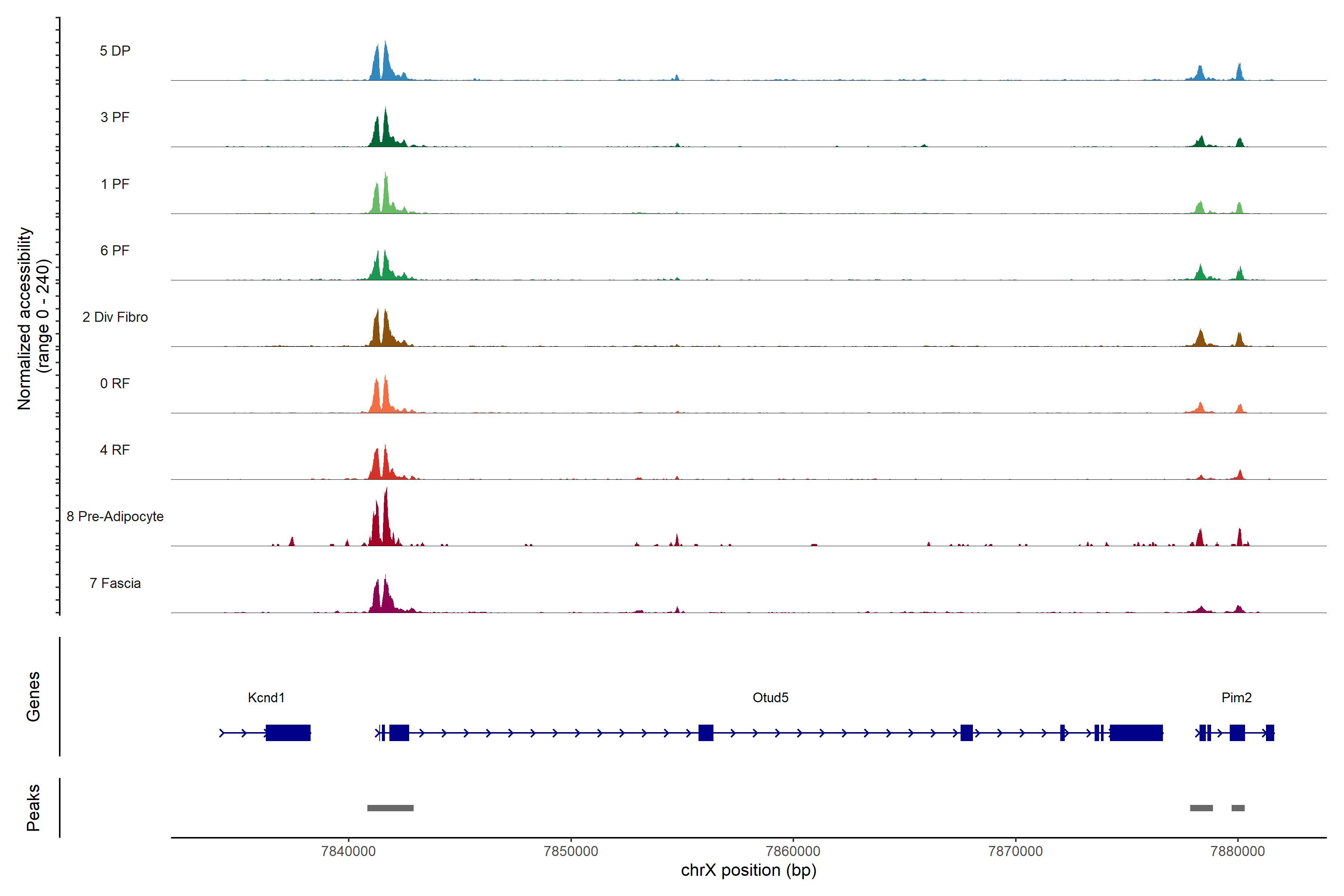
Task: Click the largest Otud5 exon near 7875000
Action: (x=1136, y=732)
